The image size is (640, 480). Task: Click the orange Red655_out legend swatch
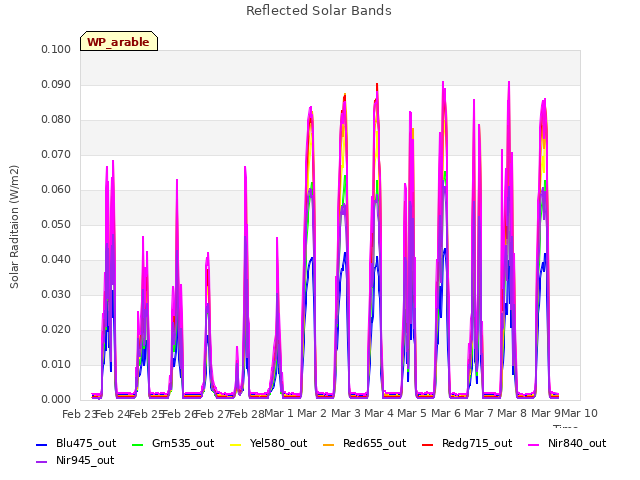[x=329, y=444]
